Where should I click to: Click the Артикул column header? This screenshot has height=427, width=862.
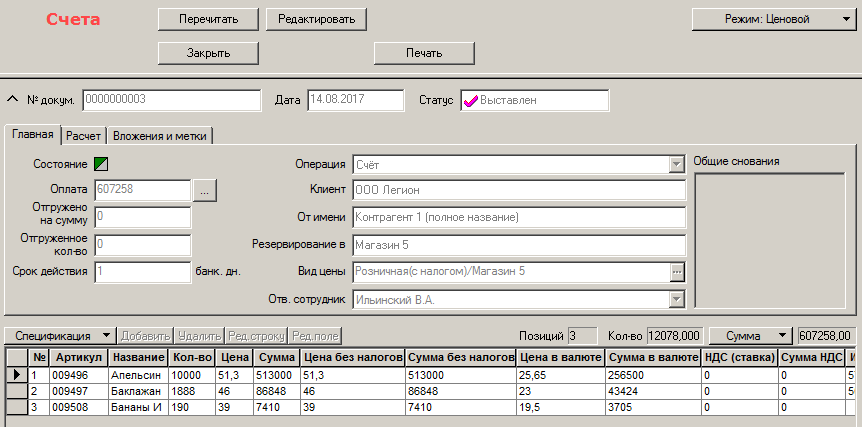click(79, 357)
